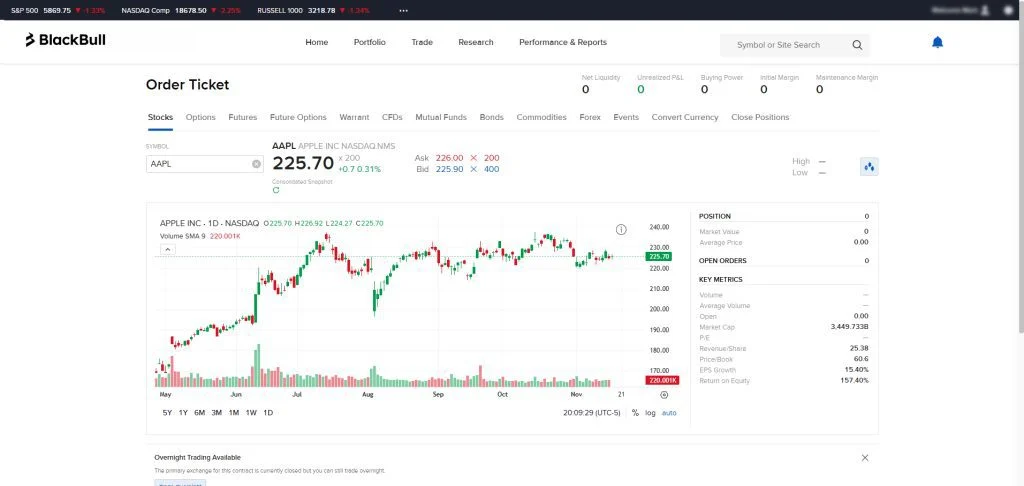Click the user profile icon

click(985, 10)
